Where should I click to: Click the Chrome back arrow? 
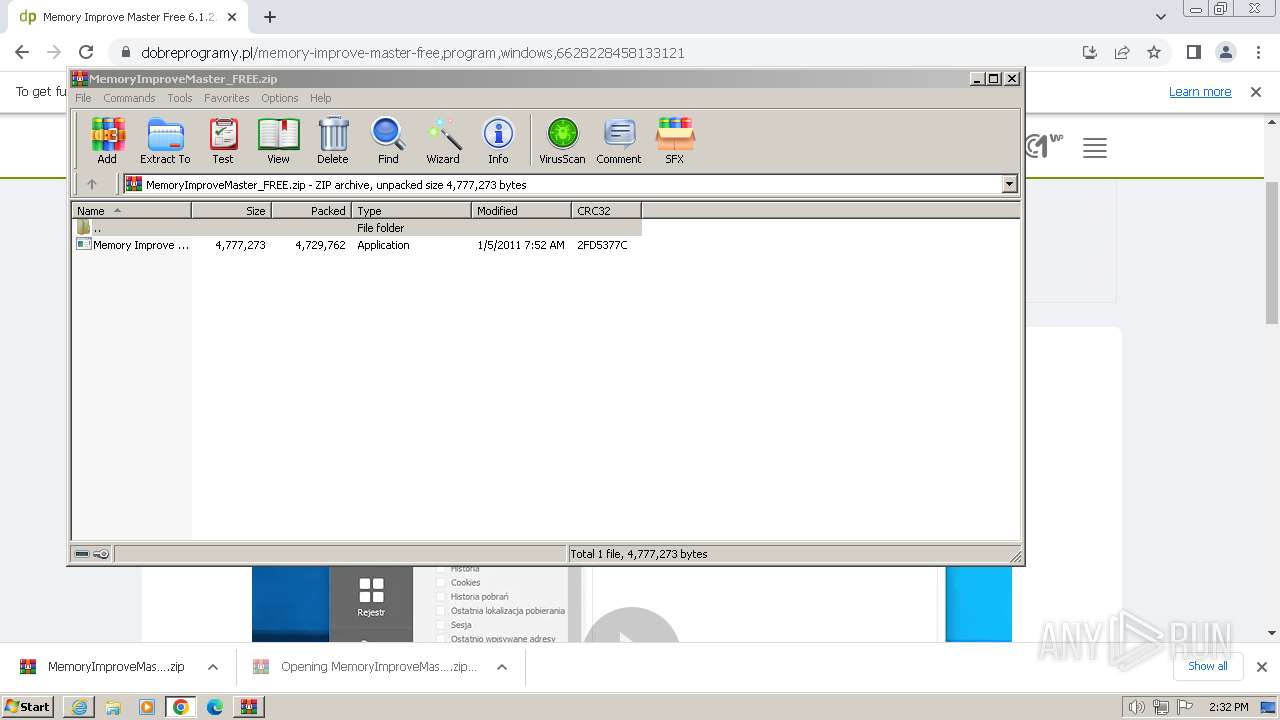click(x=22, y=52)
